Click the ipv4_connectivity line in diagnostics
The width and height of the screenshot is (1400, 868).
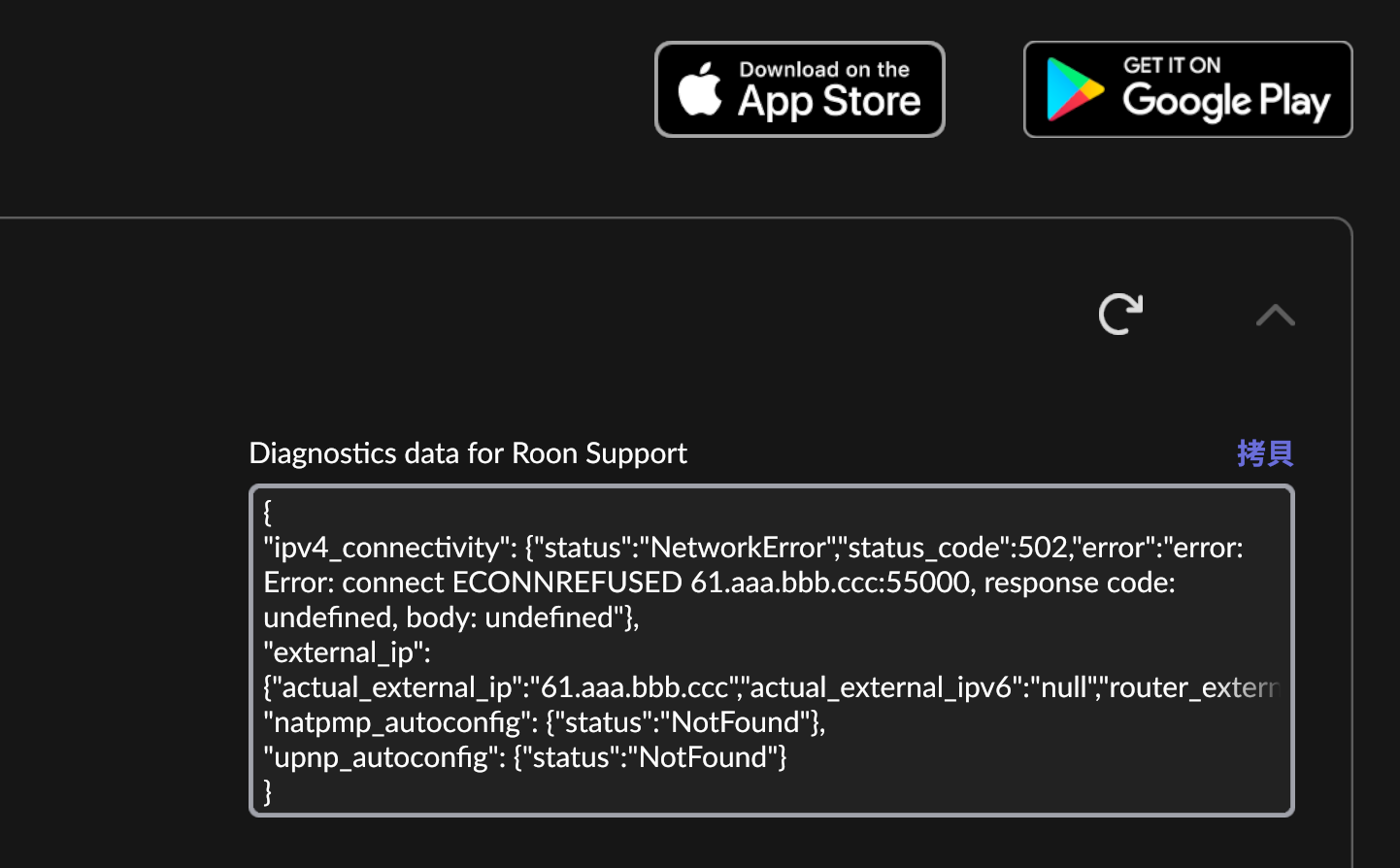click(x=753, y=548)
